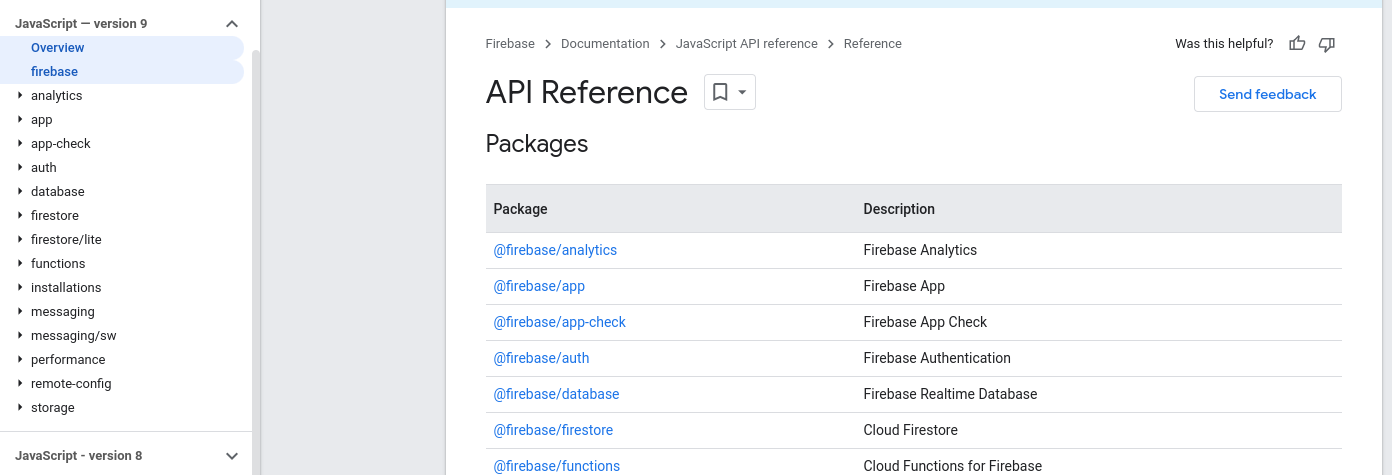Viewport: 1392px width, 475px height.
Task: Expand the storage tree arrow
Action: point(20,408)
